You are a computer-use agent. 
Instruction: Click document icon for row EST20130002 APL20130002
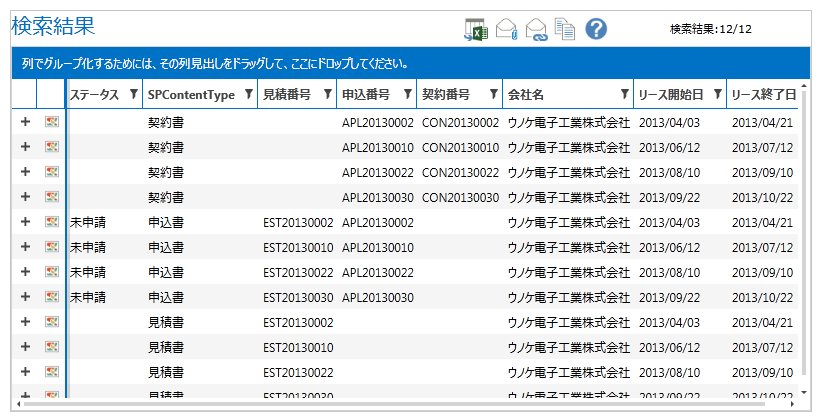click(x=51, y=222)
